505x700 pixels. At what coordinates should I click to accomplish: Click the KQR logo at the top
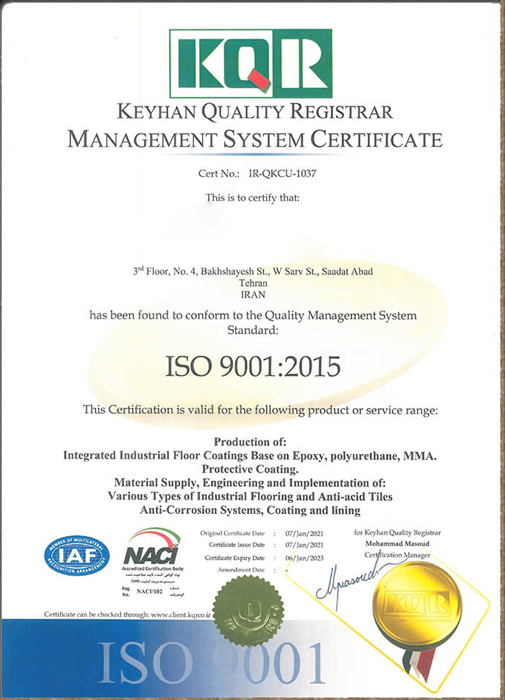point(250,63)
